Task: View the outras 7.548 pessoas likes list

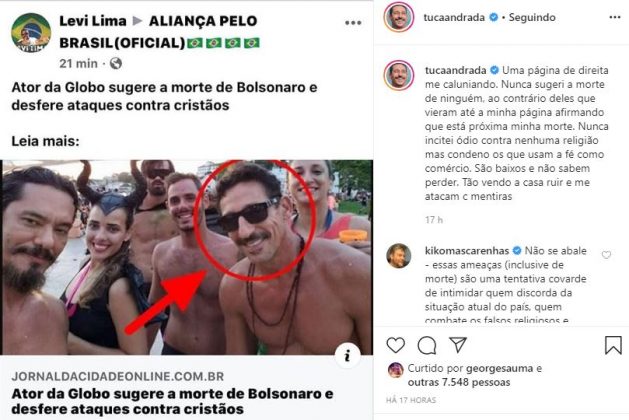Action: pos(459,382)
